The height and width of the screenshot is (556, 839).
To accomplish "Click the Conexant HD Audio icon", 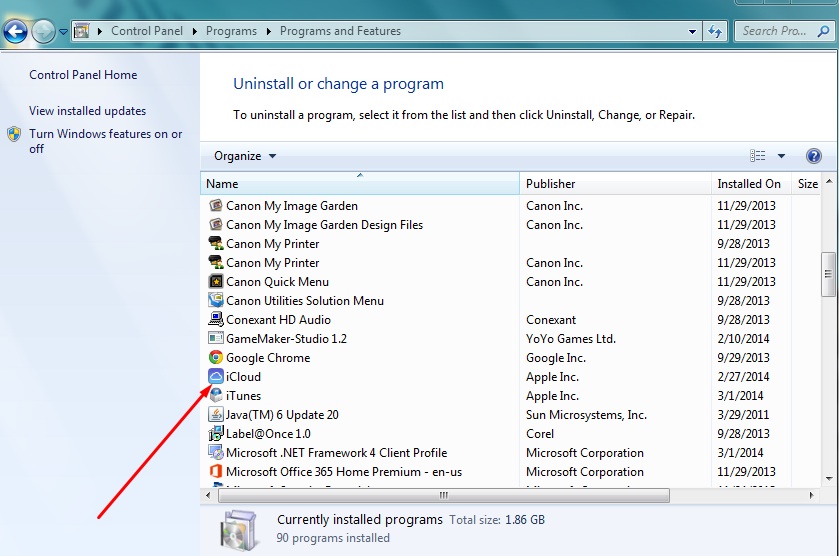I will pyautogui.click(x=216, y=319).
